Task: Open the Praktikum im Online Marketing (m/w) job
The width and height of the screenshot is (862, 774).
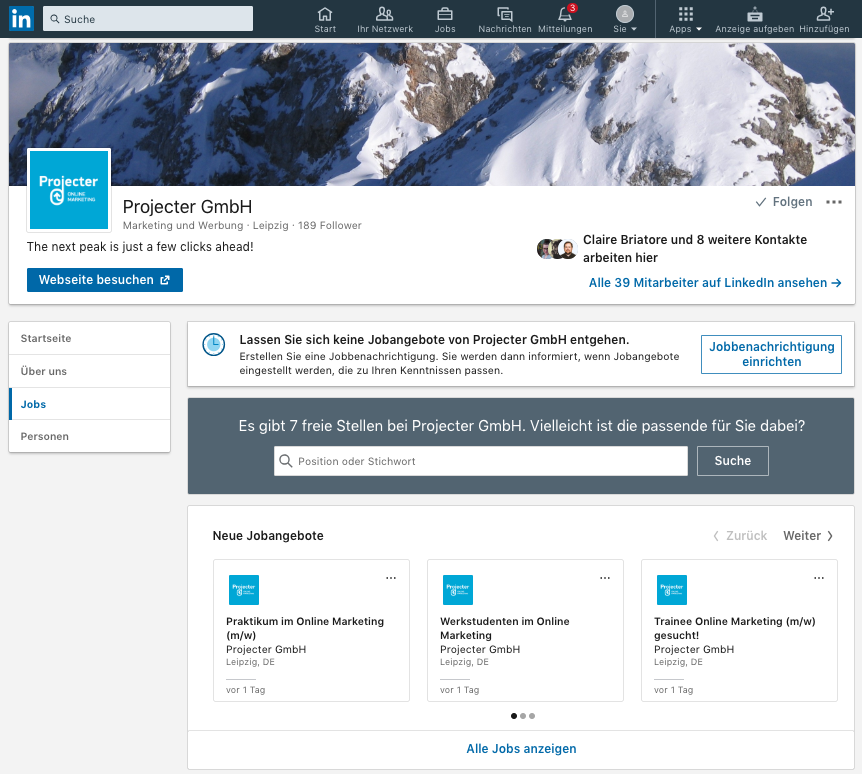Action: pos(305,628)
